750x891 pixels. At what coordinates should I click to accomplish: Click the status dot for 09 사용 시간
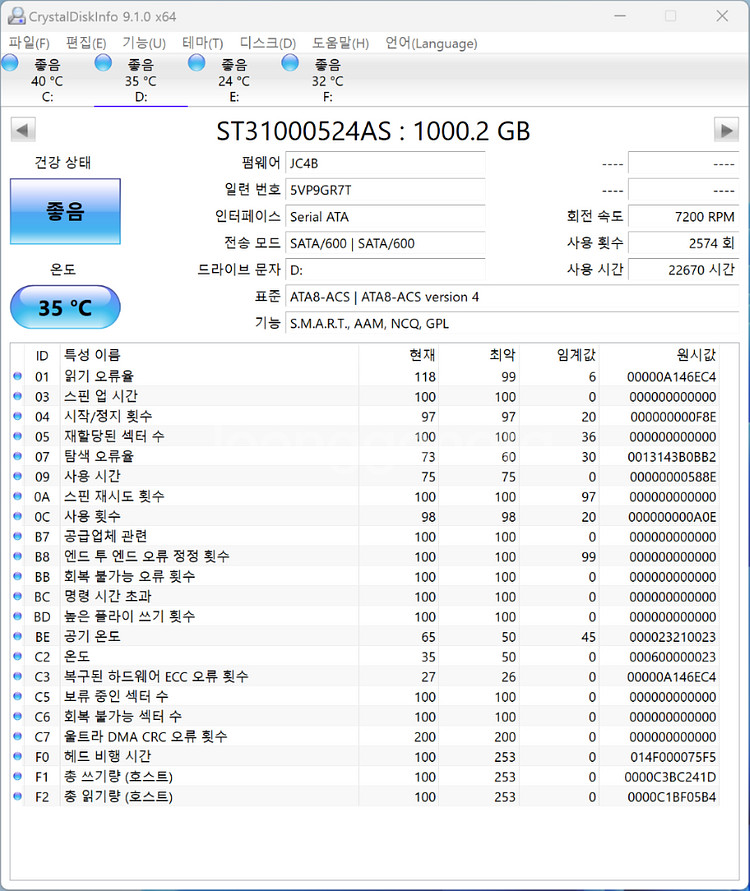[x=18, y=476]
